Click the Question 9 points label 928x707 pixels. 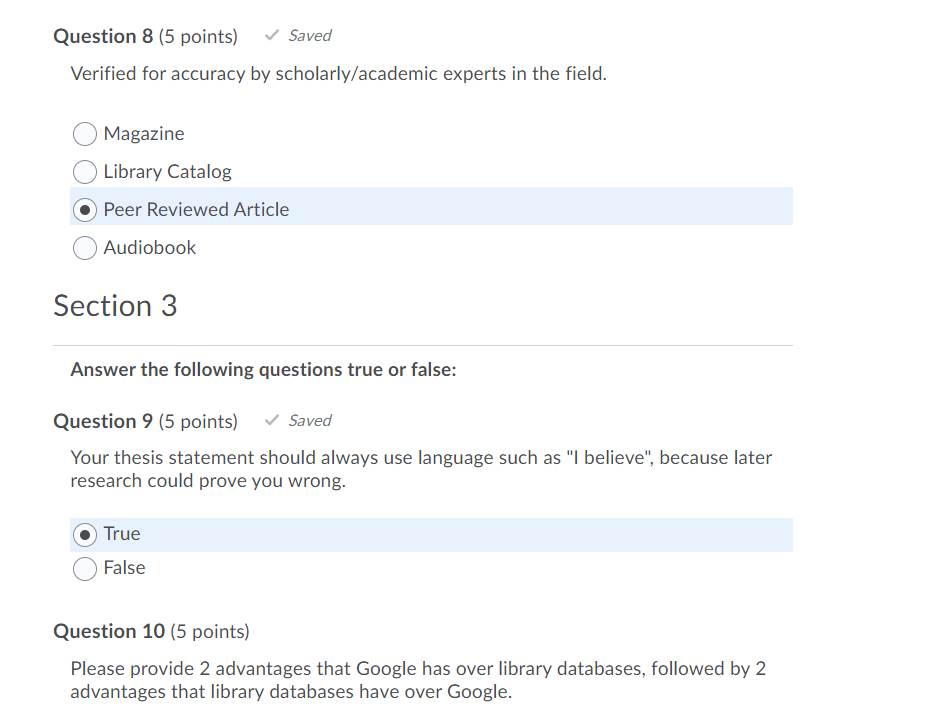tap(199, 420)
